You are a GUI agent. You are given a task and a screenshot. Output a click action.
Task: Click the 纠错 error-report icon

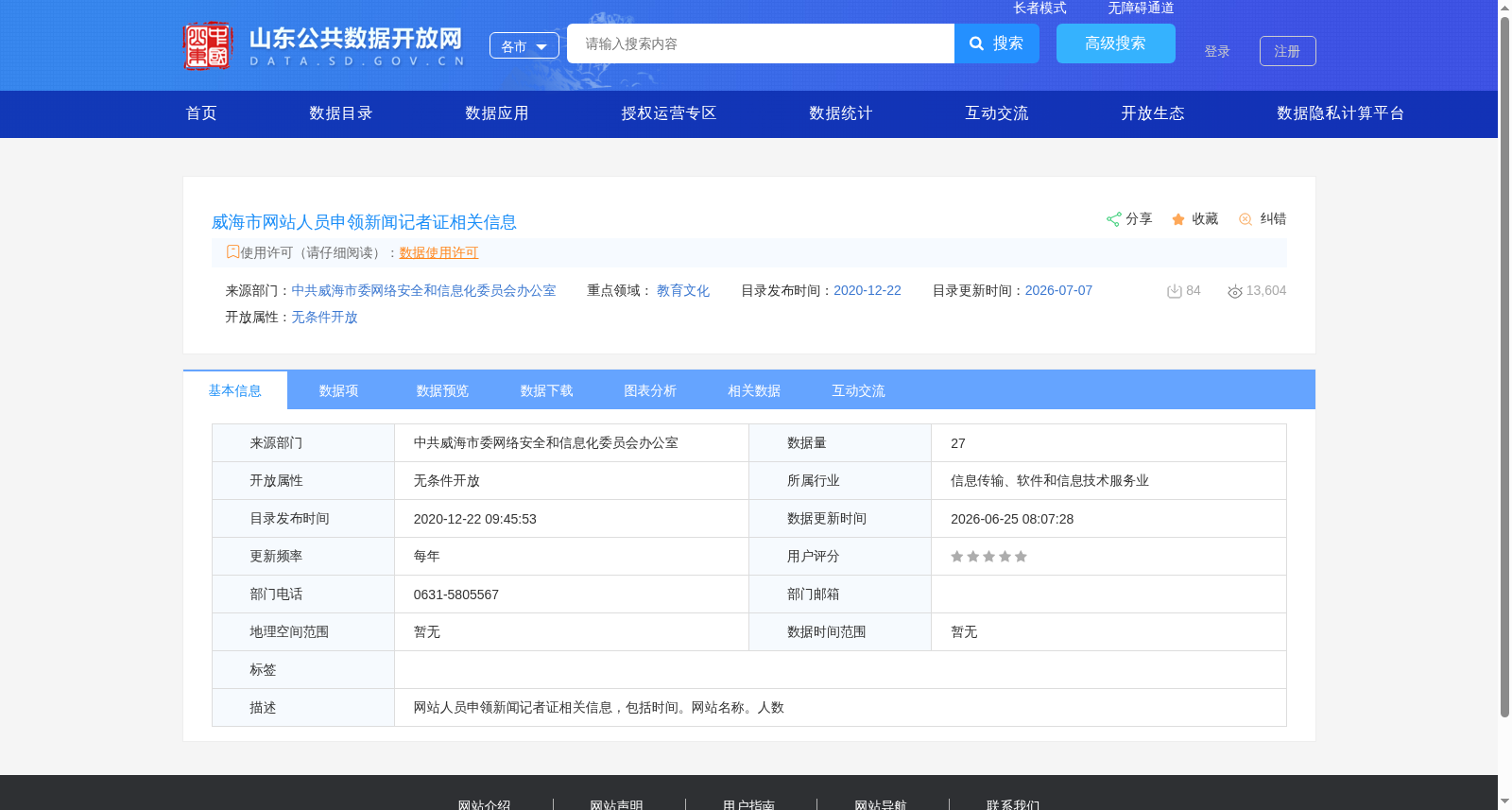tap(1246, 219)
